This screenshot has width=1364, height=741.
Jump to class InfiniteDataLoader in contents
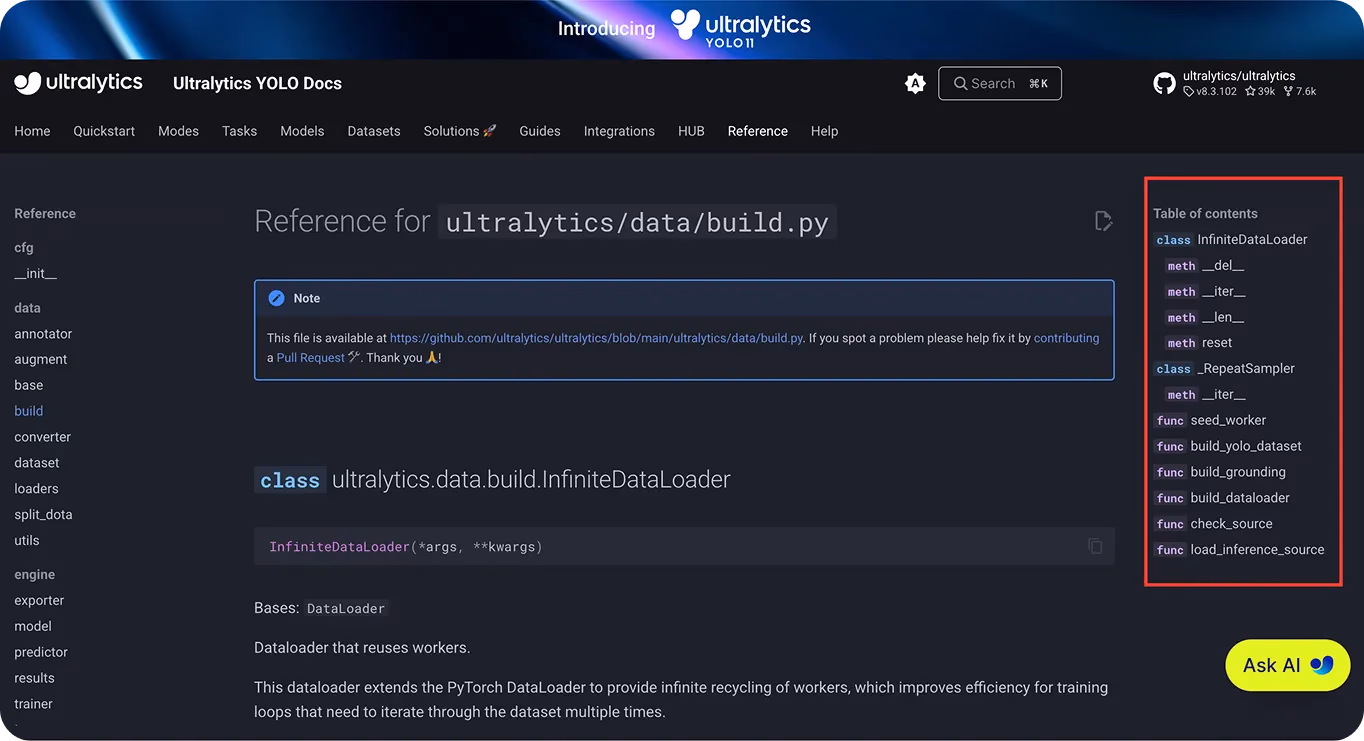click(x=1230, y=240)
